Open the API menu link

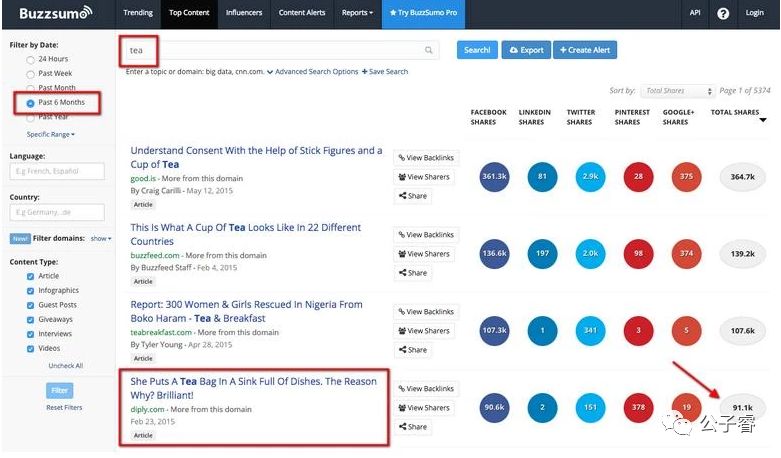click(695, 13)
